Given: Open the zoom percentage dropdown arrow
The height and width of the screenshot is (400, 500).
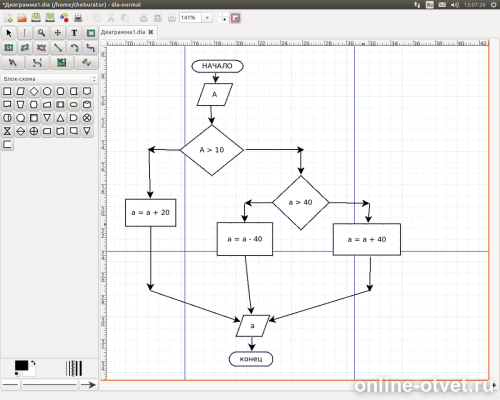Looking at the screenshot, I should 207,18.
